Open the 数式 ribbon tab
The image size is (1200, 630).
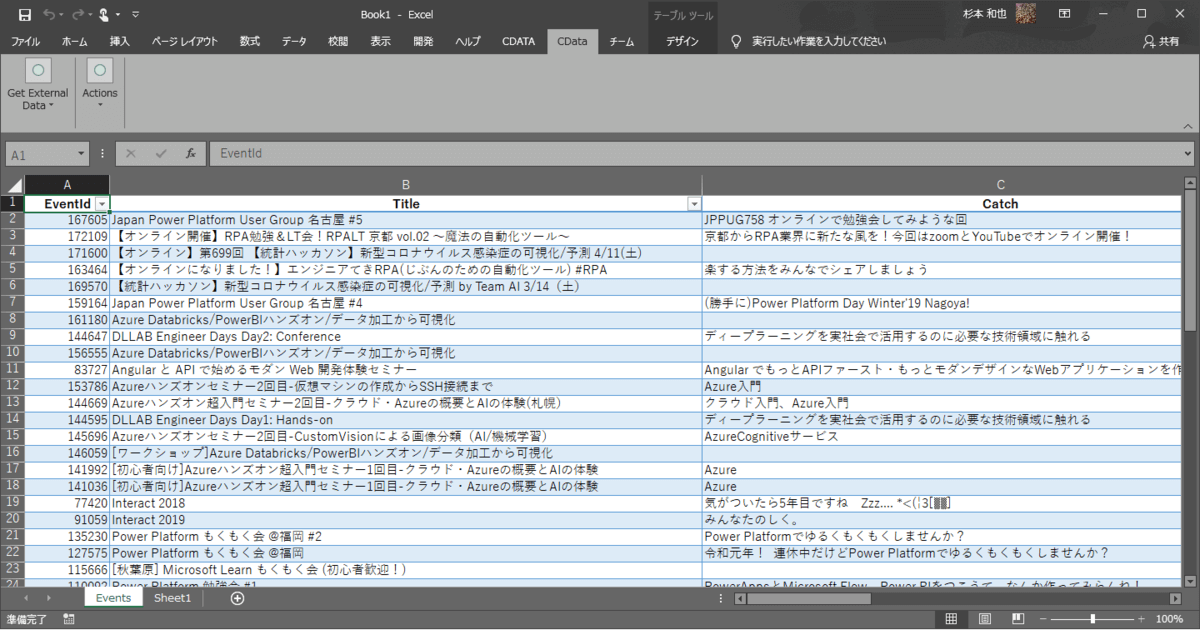(250, 41)
